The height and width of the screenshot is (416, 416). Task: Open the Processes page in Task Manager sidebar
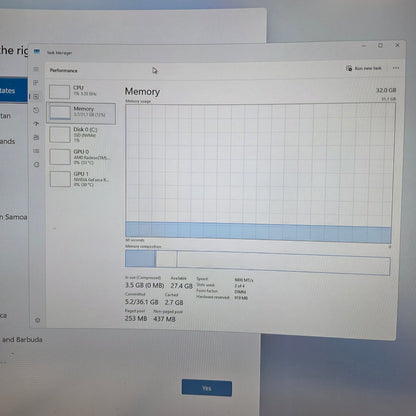pyautogui.click(x=36, y=83)
